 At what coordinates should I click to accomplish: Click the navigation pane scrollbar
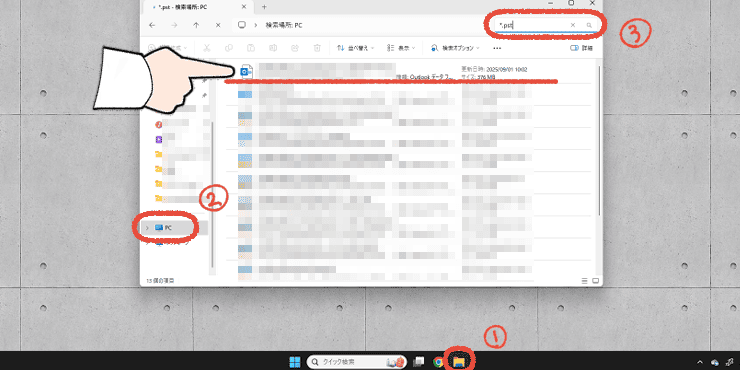(212, 193)
